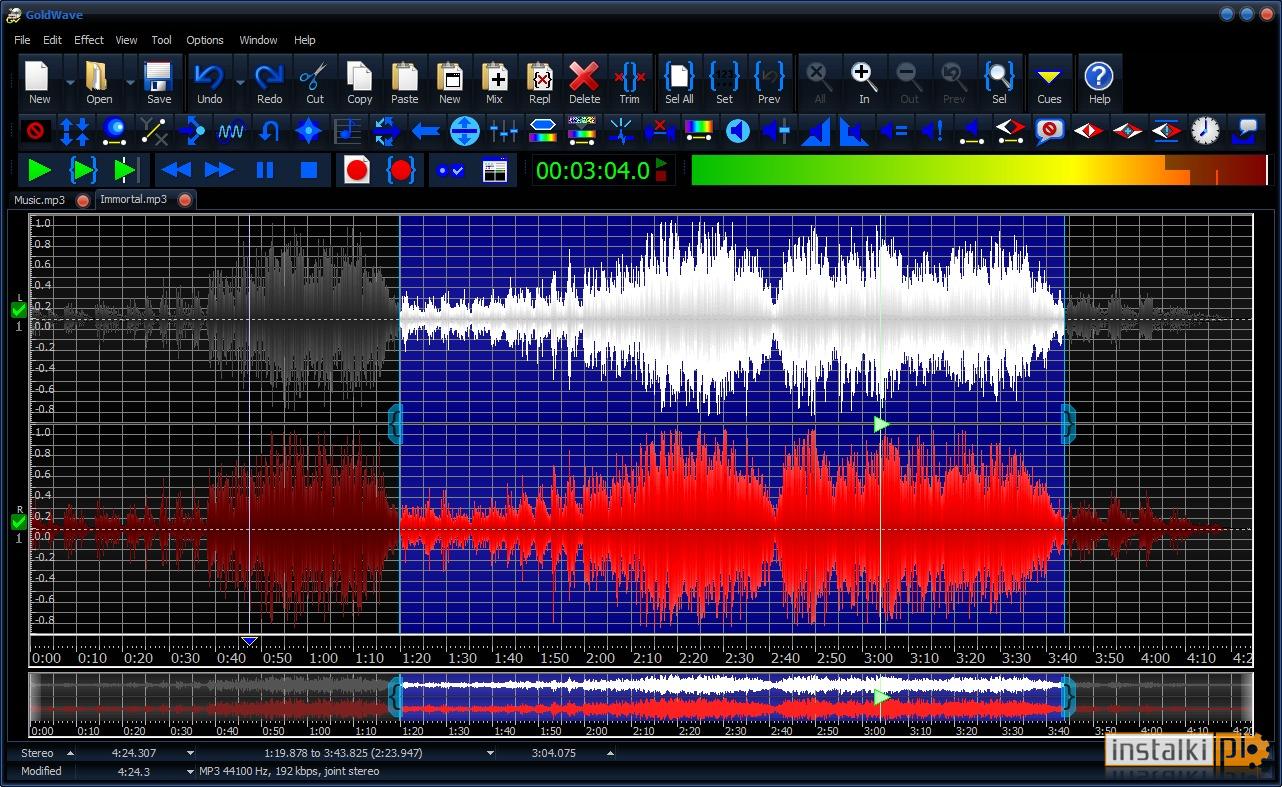Click the Rewind double-arrow button
Screen dimensions: 1282x787
coord(176,170)
